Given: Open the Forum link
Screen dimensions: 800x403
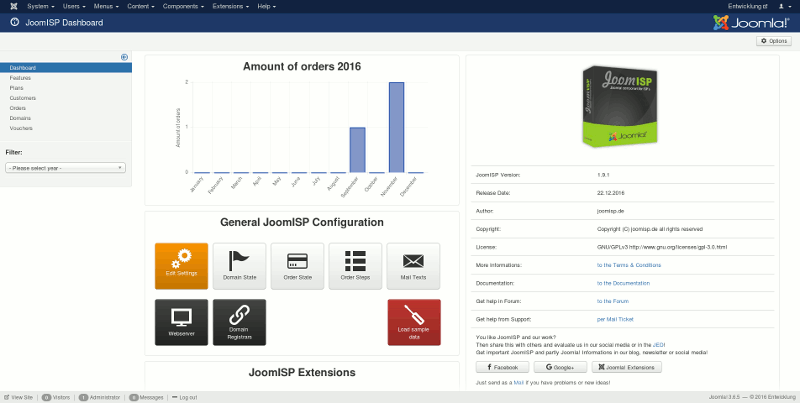Looking at the screenshot, I should (x=613, y=301).
